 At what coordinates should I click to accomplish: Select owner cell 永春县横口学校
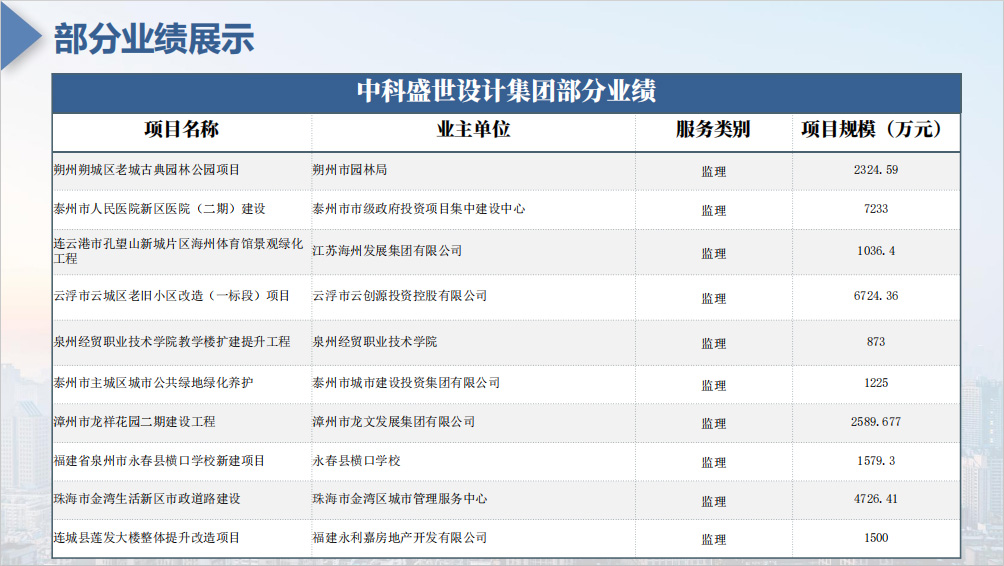[x=356, y=461]
